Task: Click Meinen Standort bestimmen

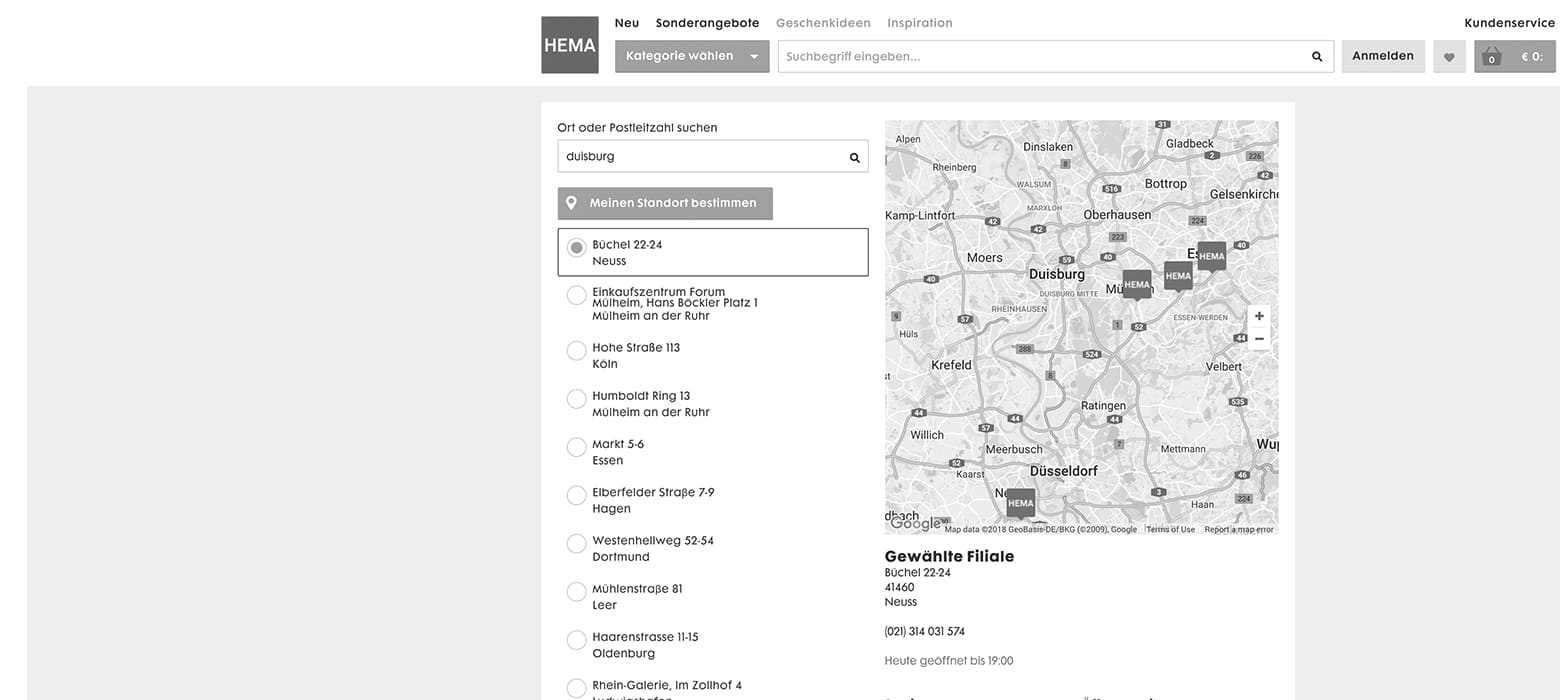Action: pos(665,203)
